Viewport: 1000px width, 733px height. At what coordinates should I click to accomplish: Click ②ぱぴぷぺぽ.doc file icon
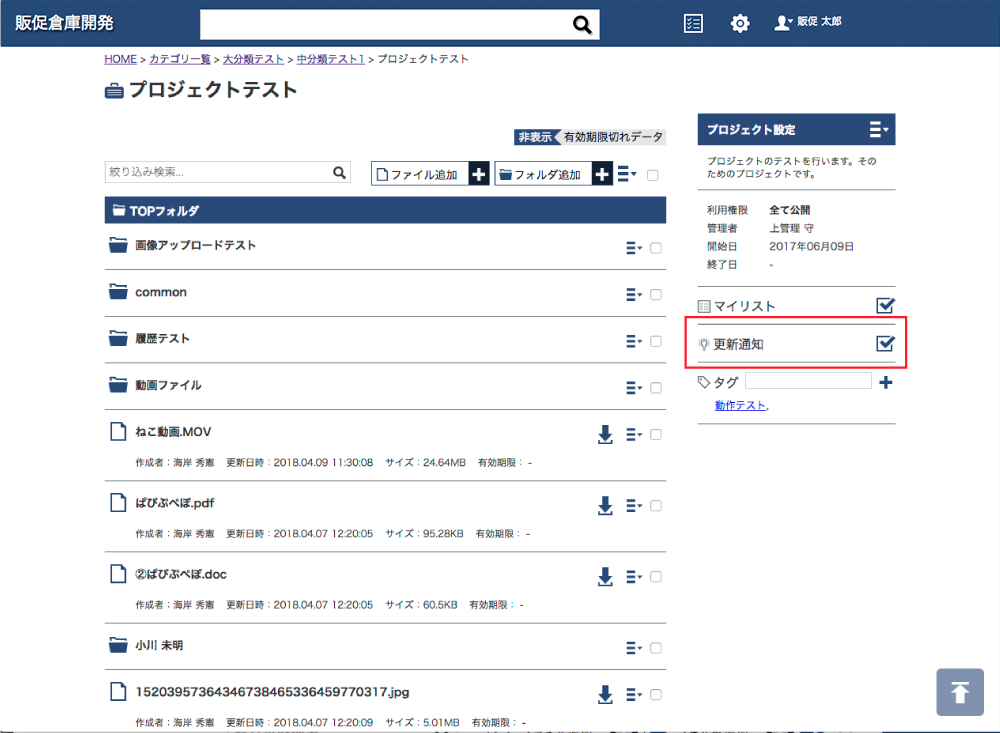click(118, 574)
